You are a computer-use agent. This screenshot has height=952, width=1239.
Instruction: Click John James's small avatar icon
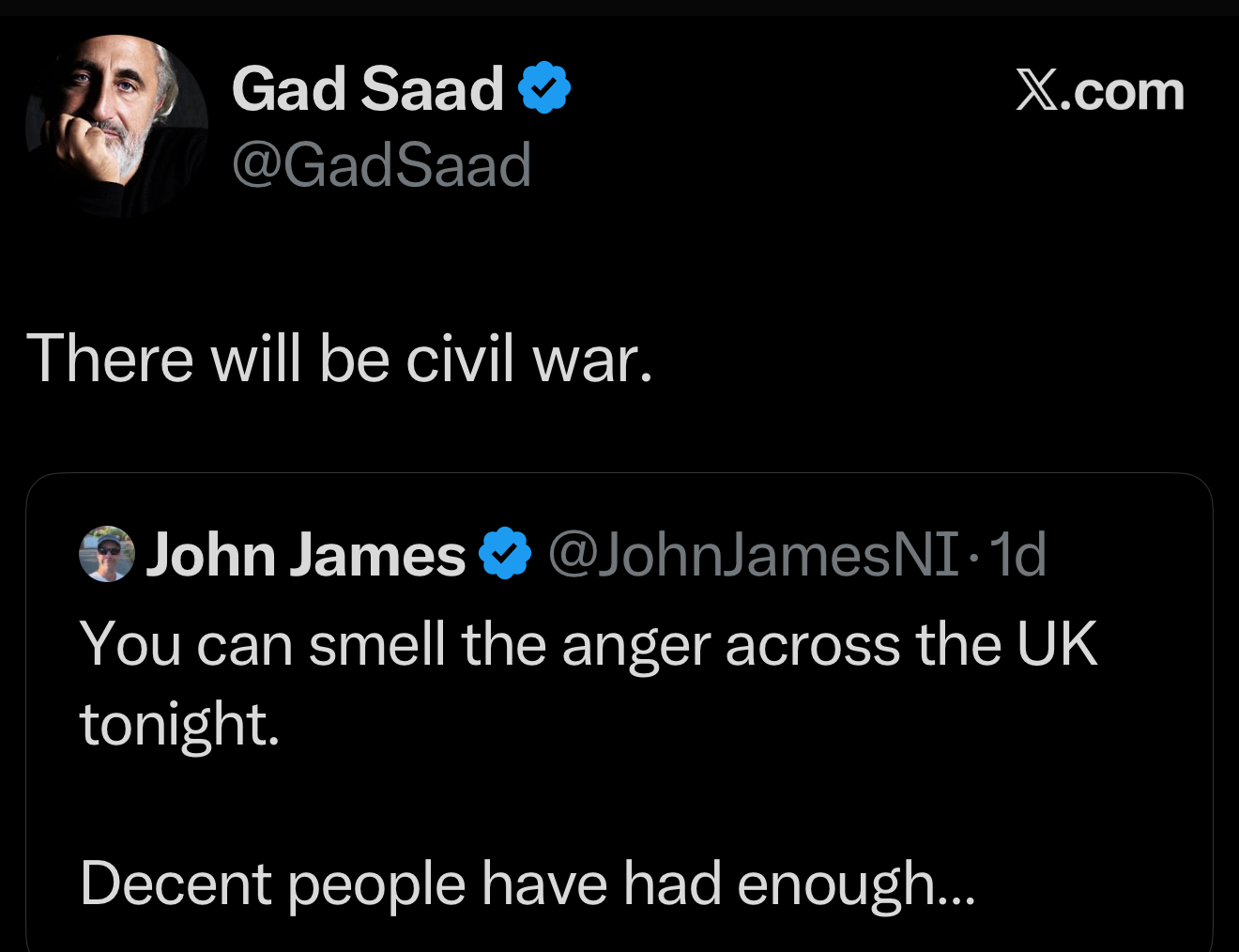pyautogui.click(x=107, y=554)
